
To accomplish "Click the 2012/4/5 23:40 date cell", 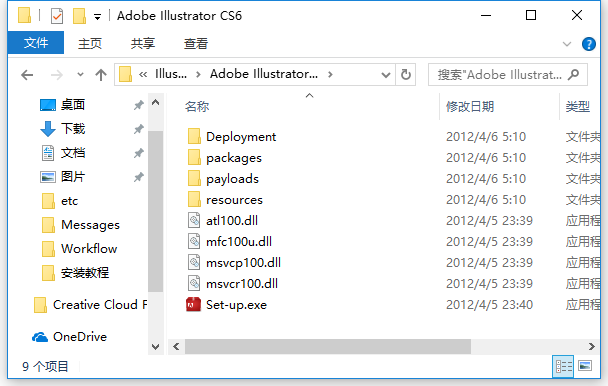I will 489,305.
